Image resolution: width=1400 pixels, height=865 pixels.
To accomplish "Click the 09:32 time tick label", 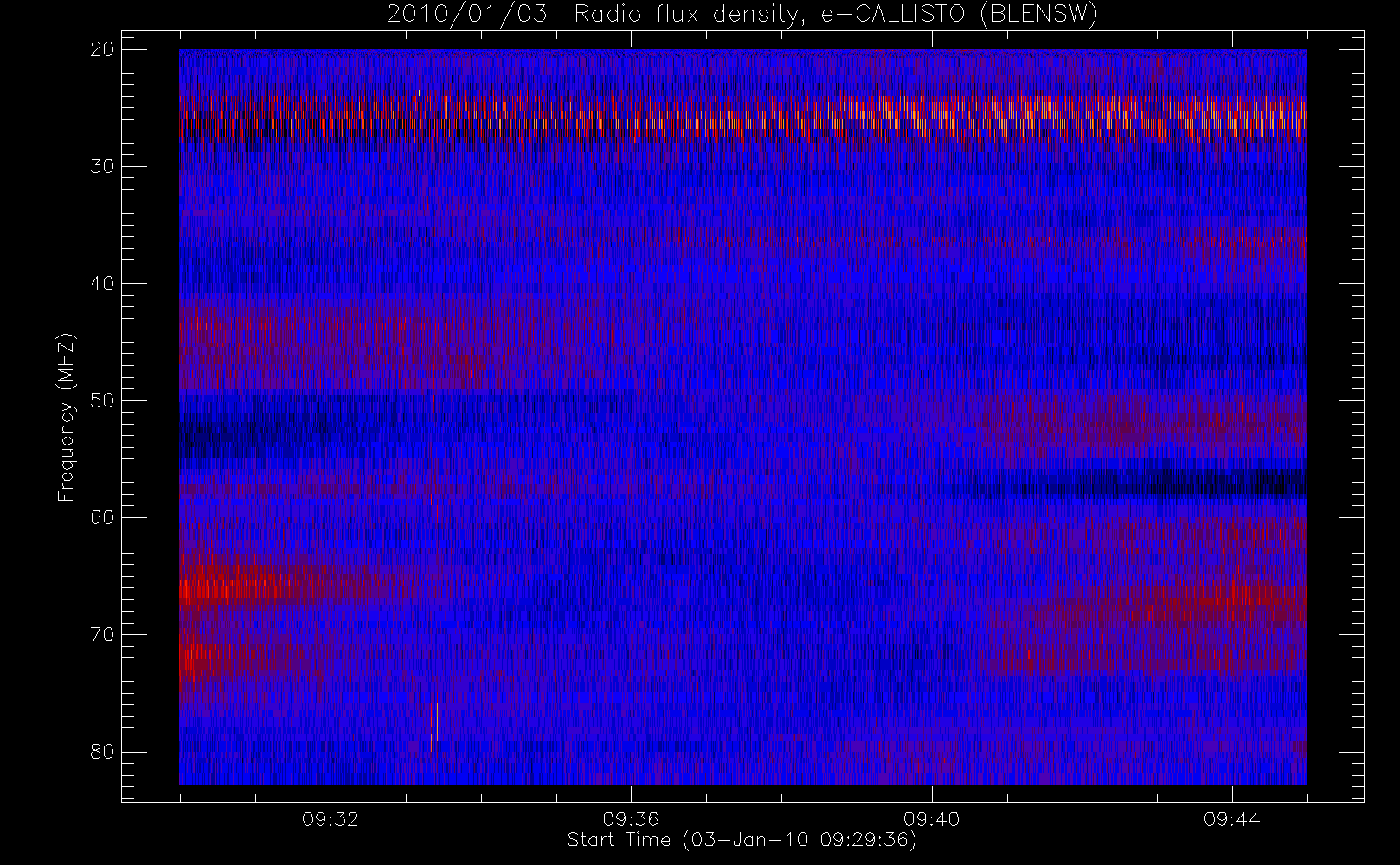I will pos(331,819).
